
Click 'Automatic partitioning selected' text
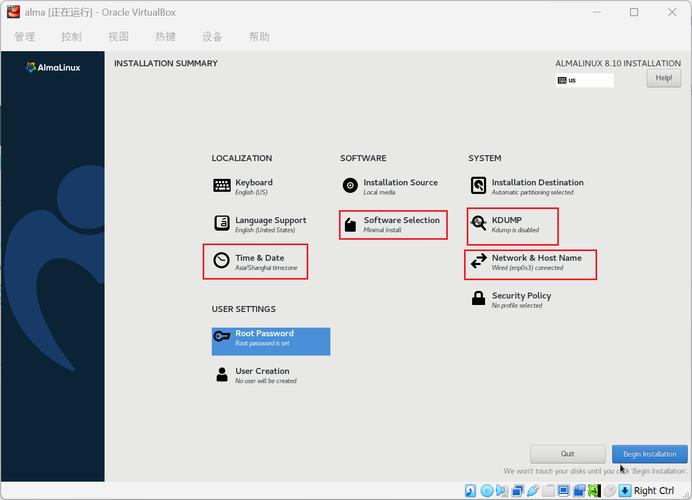[x=533, y=192]
